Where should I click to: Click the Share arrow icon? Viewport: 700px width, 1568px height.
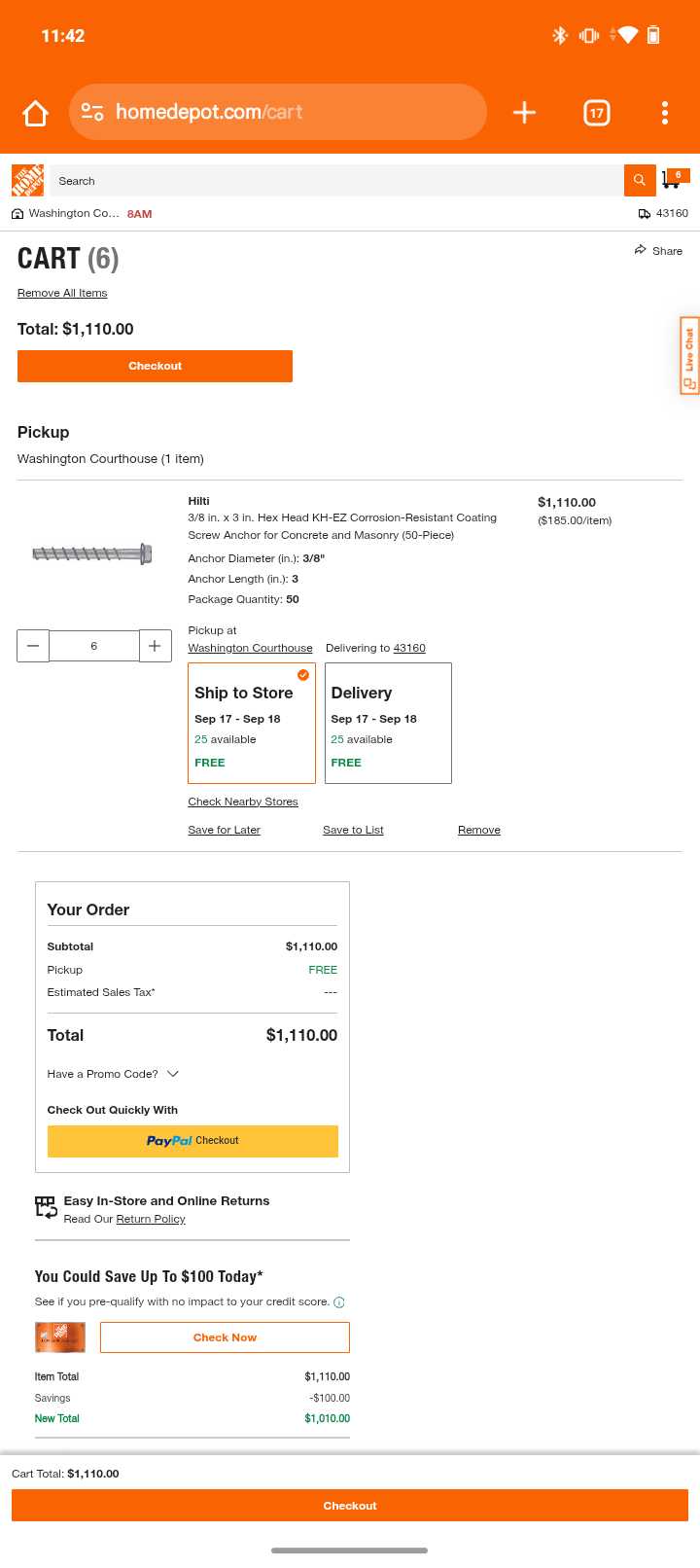click(640, 250)
